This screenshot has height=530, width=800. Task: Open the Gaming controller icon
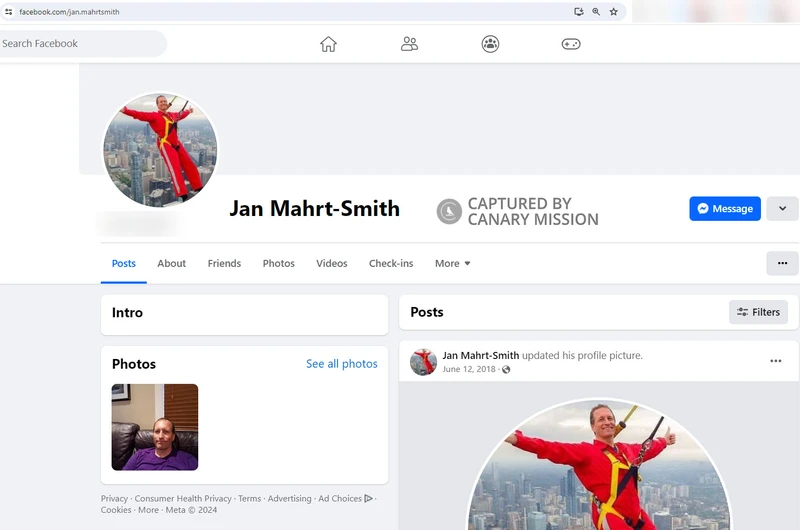pos(571,44)
